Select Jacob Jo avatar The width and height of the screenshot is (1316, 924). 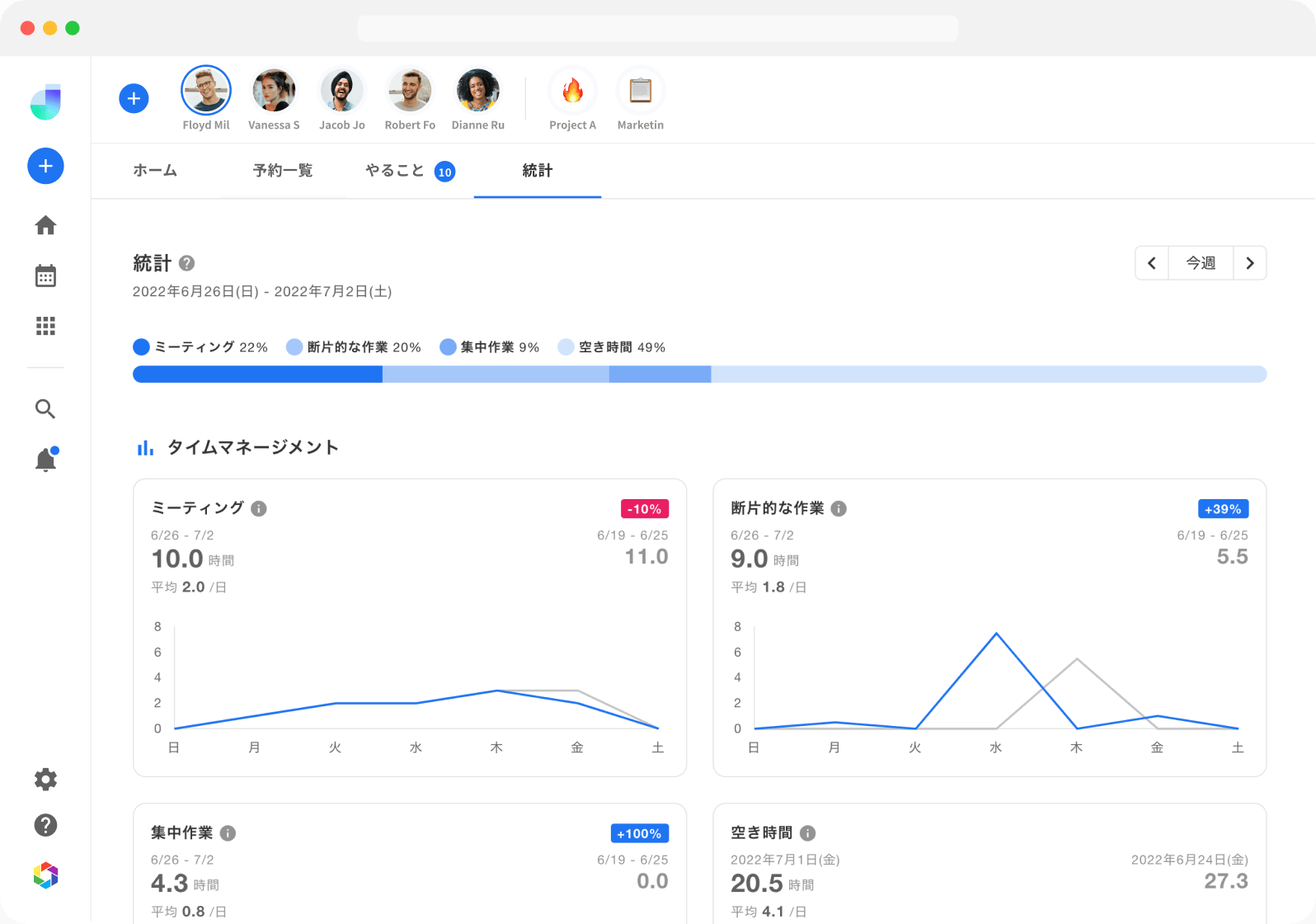pos(342,91)
